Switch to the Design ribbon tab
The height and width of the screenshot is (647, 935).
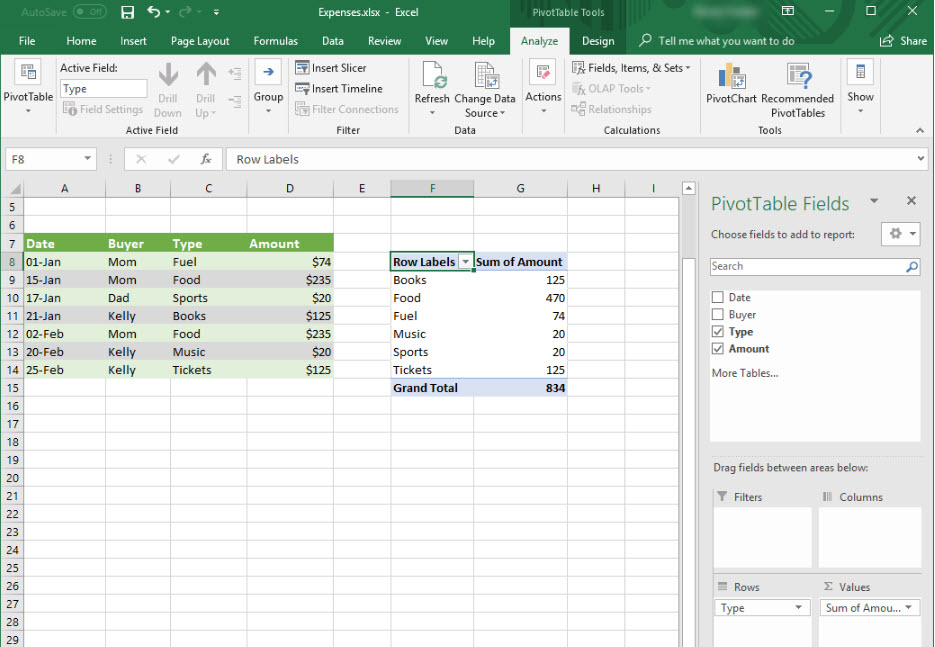(598, 41)
